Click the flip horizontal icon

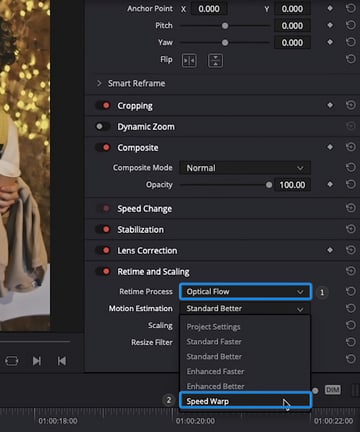coord(189,61)
